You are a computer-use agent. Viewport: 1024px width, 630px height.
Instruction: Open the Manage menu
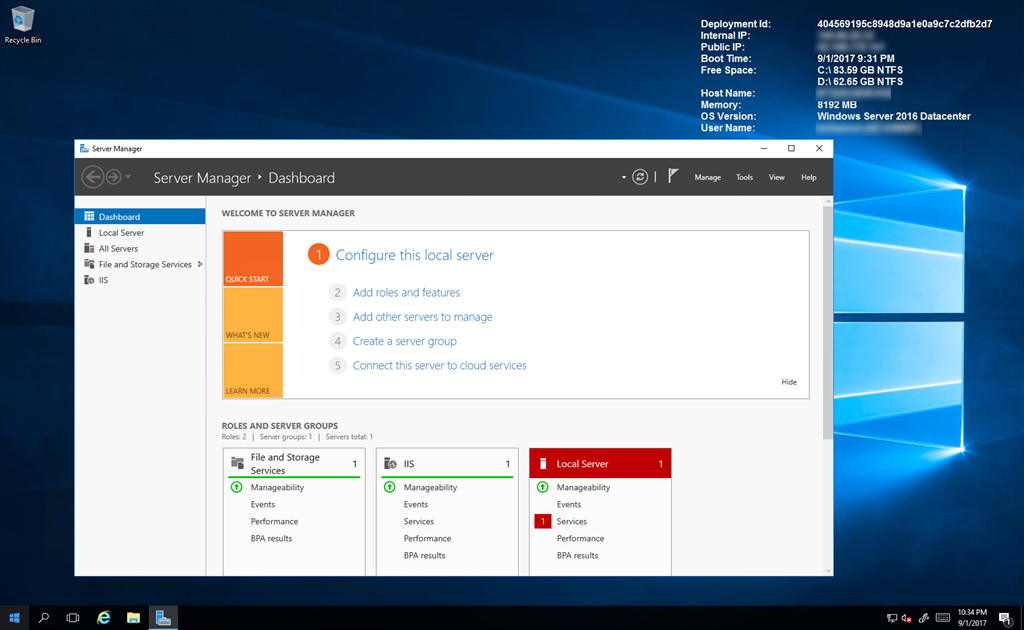(707, 178)
